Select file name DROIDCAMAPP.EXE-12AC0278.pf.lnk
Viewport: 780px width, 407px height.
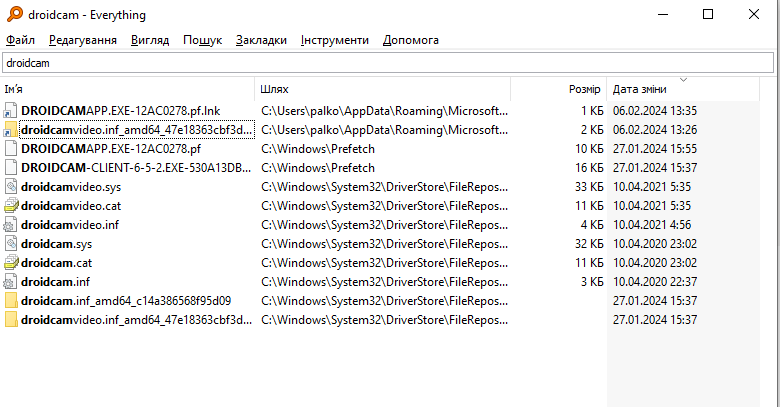[x=120, y=111]
